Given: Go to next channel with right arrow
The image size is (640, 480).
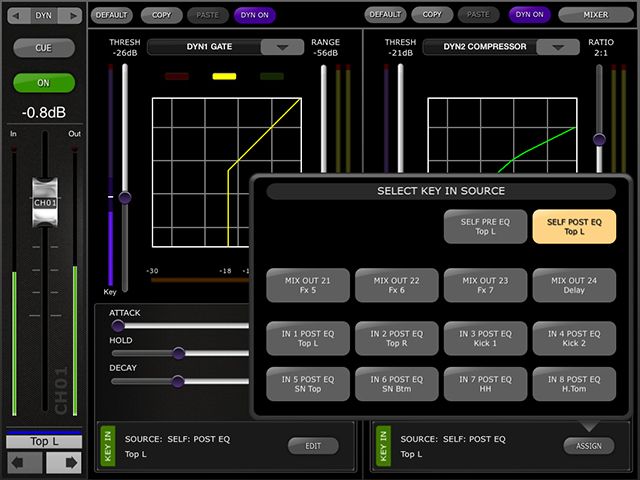Looking at the screenshot, I should pyautogui.click(x=62, y=464).
